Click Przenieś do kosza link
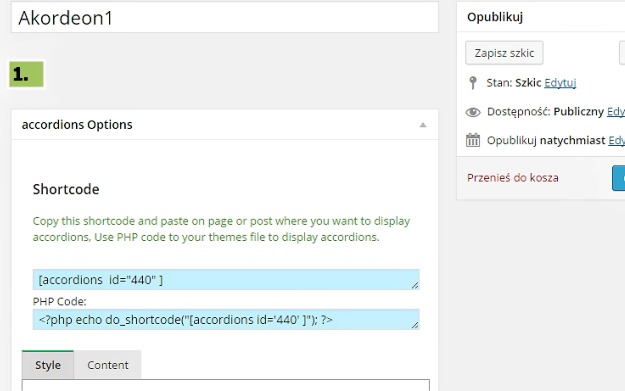The height and width of the screenshot is (391, 625). click(513, 178)
